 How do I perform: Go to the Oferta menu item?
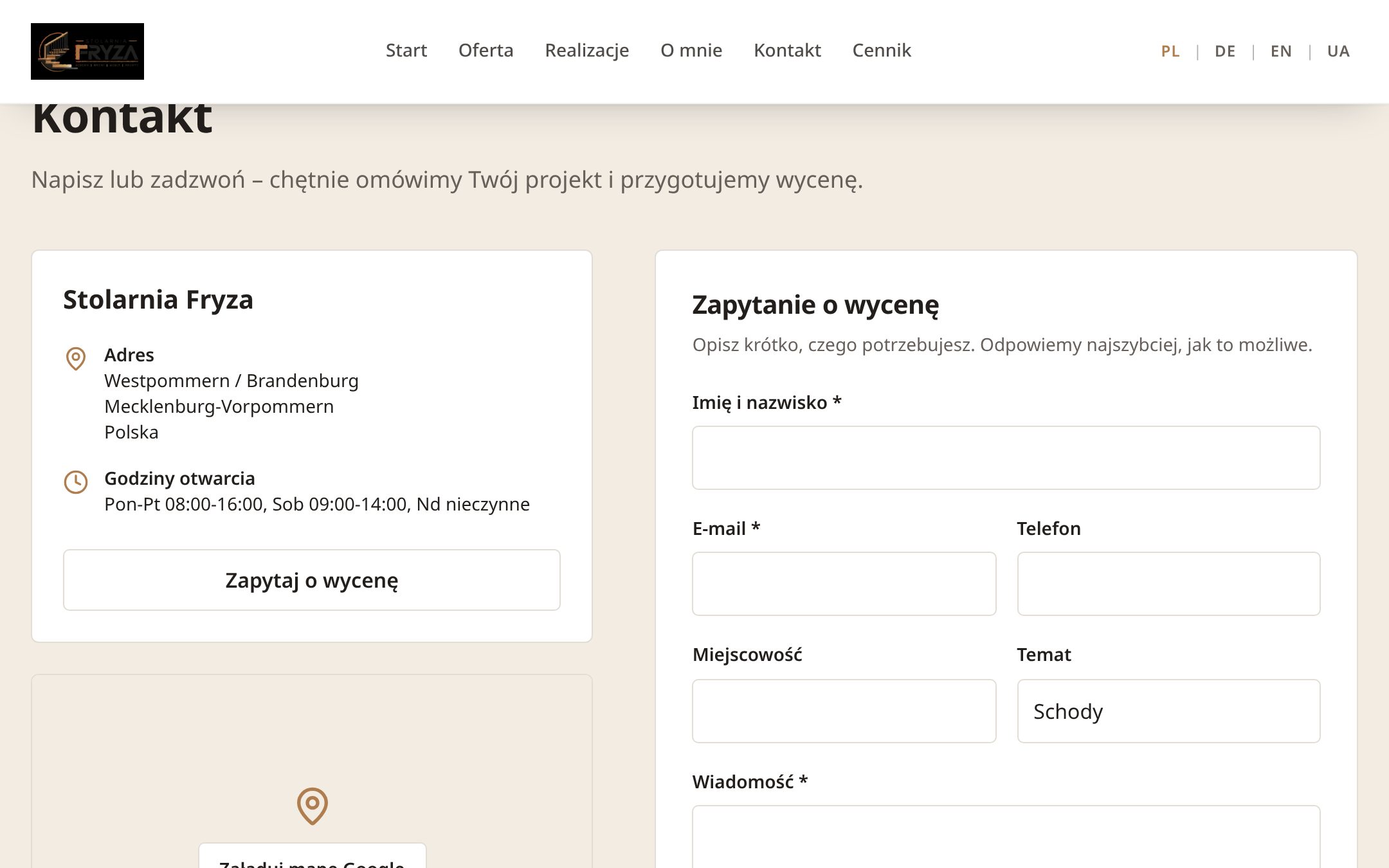point(486,50)
